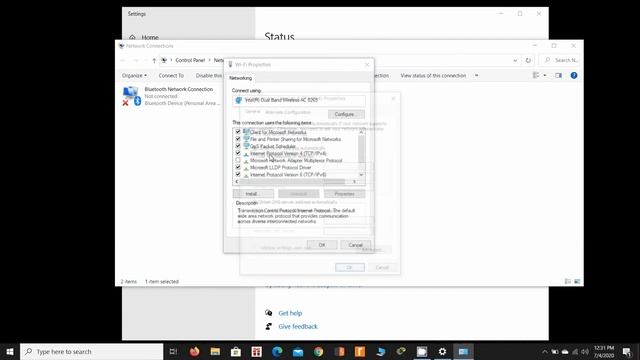
Task: Expand the address bar history dropdown
Action: click(x=515, y=60)
